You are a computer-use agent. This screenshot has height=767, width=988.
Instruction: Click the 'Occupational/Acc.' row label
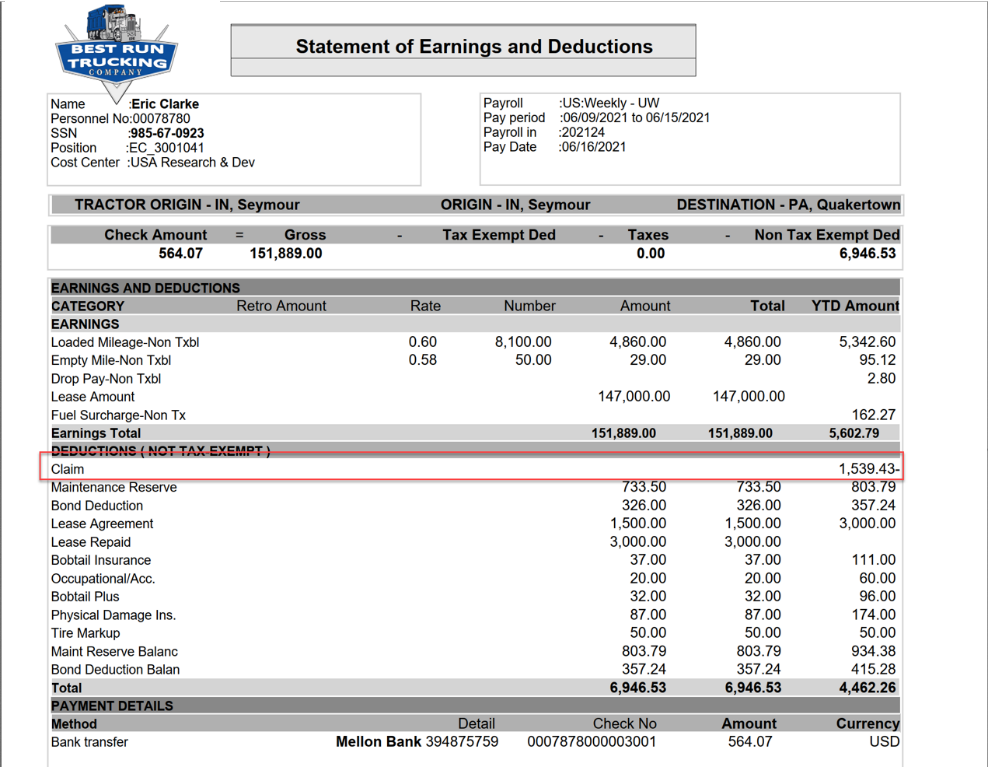click(x=103, y=579)
